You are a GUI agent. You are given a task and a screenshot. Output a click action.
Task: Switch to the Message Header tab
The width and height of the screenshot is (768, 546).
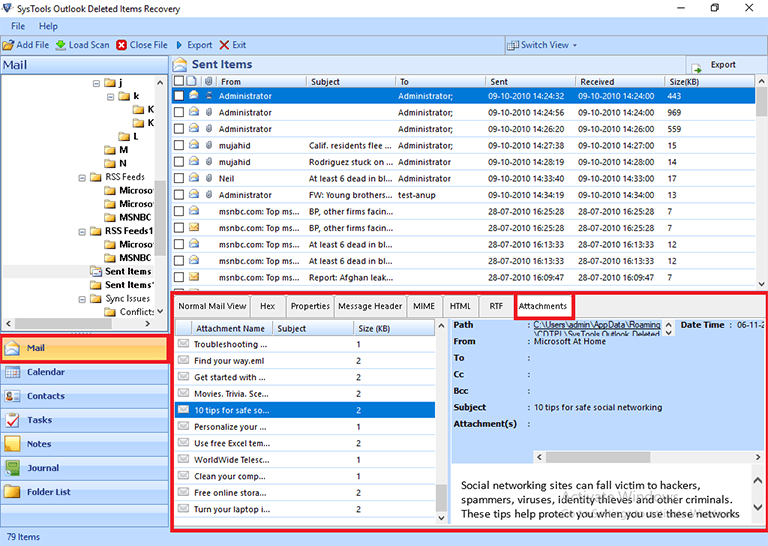pyautogui.click(x=370, y=306)
